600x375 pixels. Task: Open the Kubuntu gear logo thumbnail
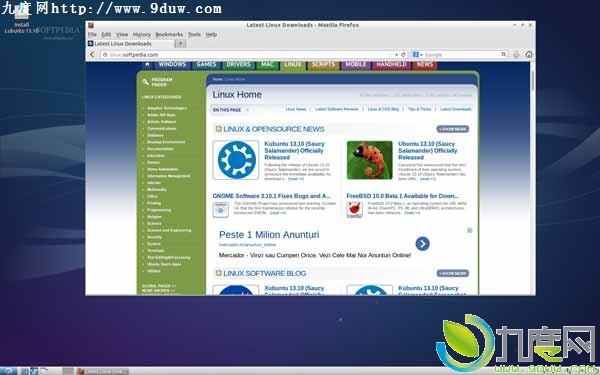point(236,160)
